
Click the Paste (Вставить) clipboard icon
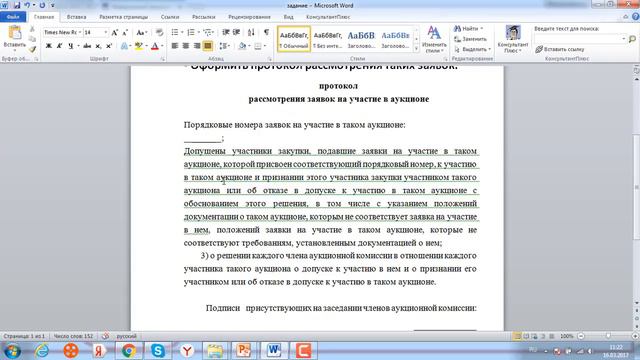[x=15, y=33]
